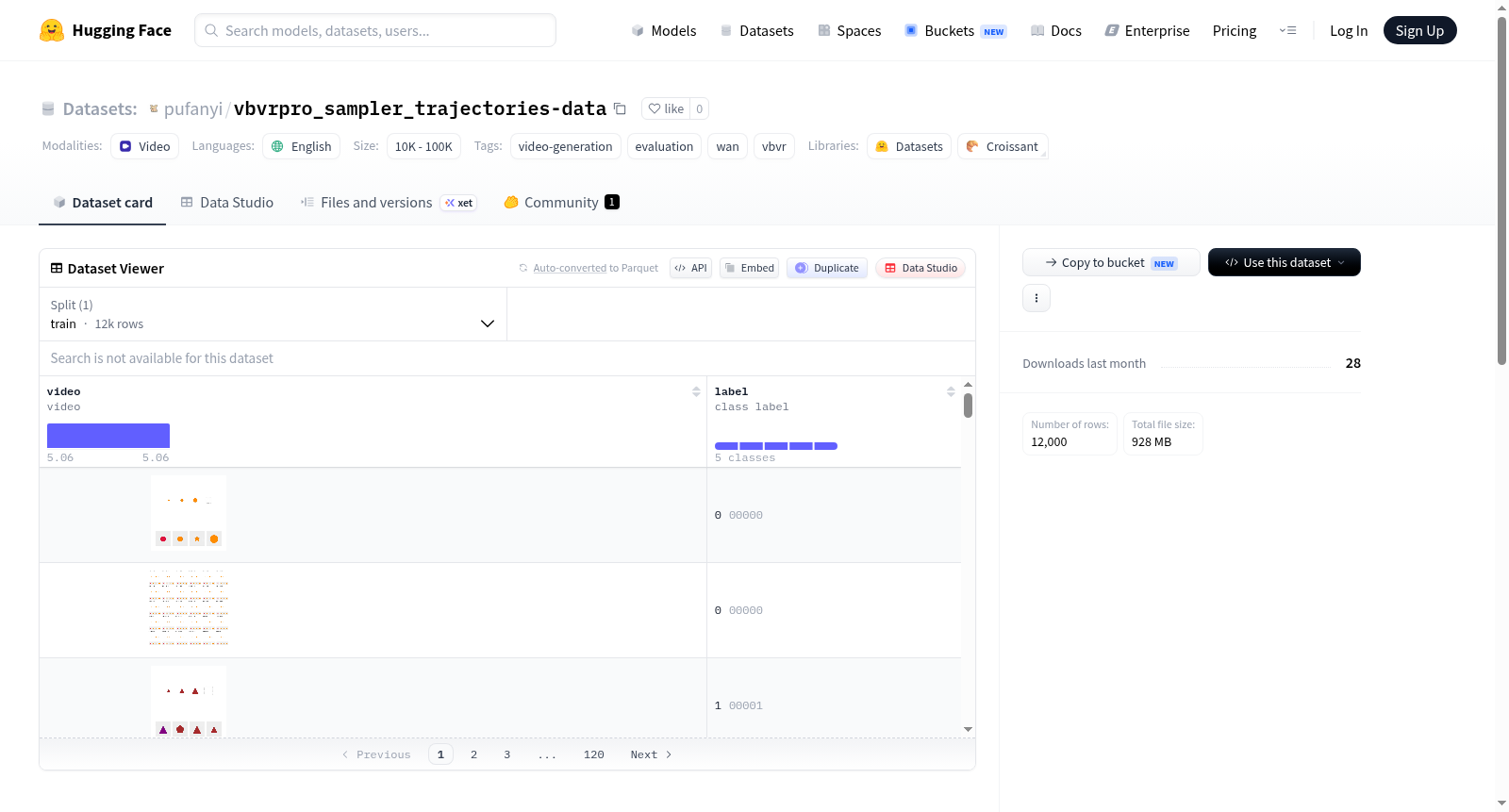Switch to the Dataset card tab
This screenshot has height=812, width=1509.
(x=103, y=202)
